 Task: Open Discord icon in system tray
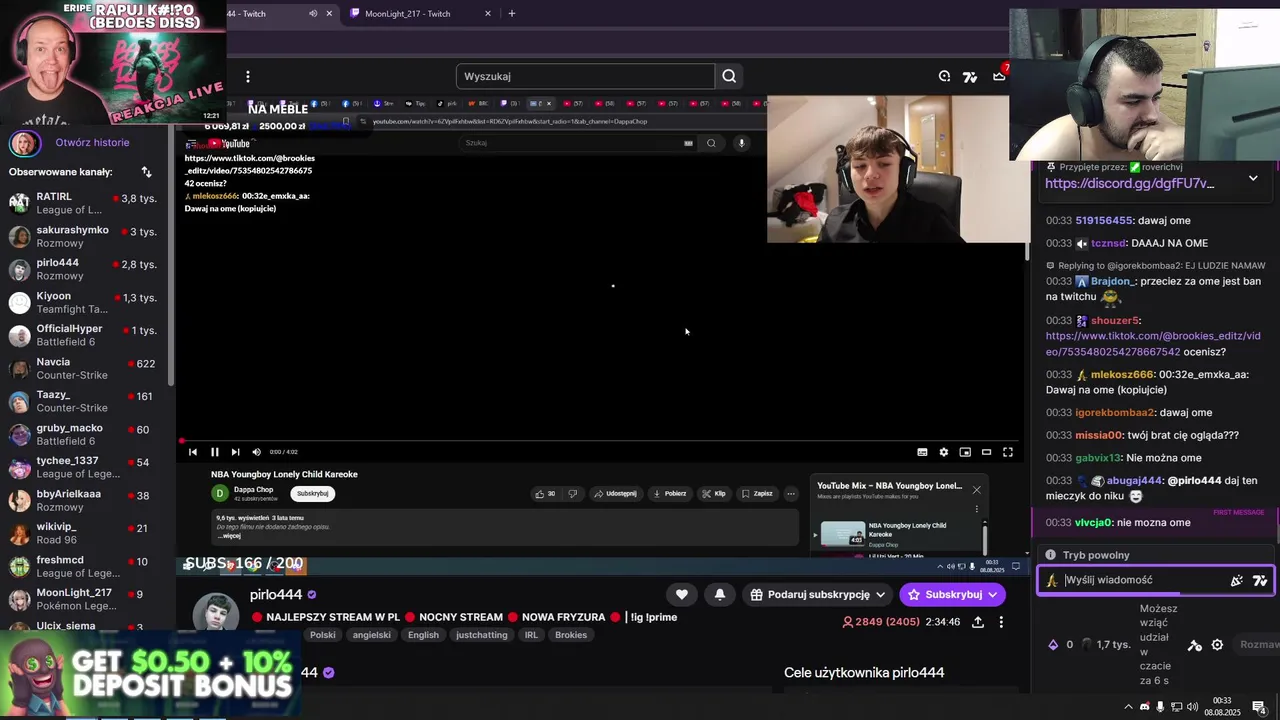point(1145,707)
